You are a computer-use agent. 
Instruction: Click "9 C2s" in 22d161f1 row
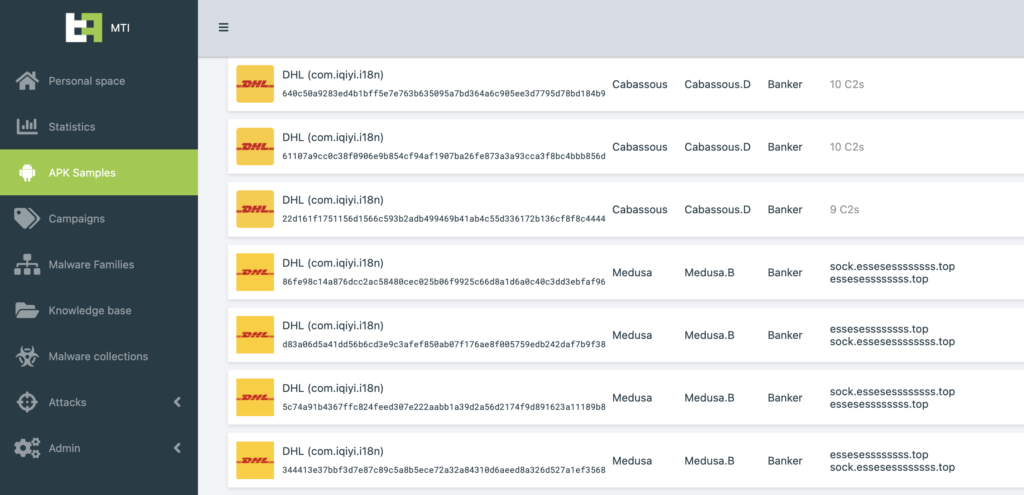(844, 210)
